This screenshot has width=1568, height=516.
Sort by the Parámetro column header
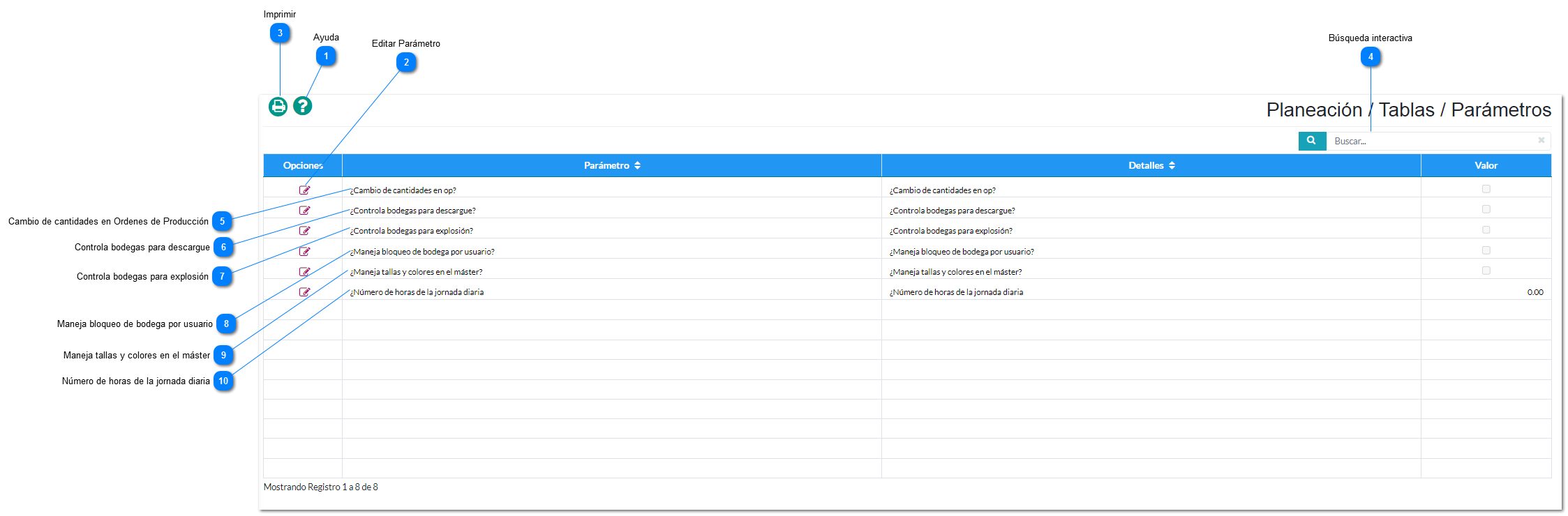612,165
